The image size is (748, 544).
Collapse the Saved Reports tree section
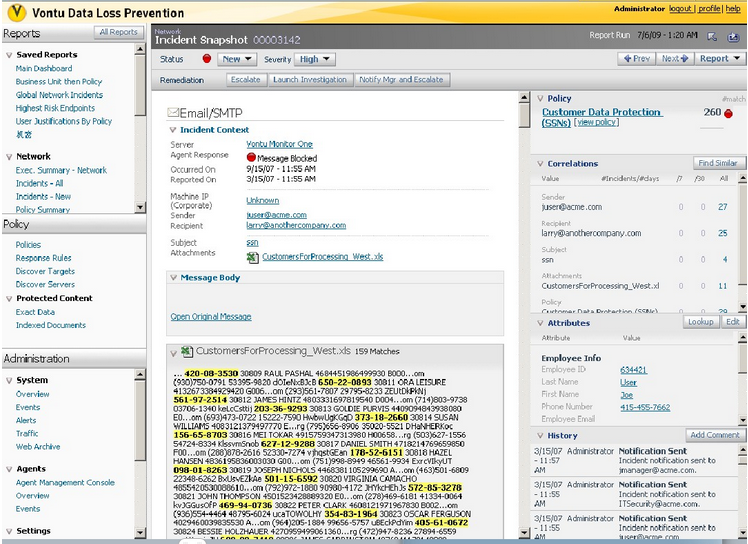pyautogui.click(x=7, y=54)
